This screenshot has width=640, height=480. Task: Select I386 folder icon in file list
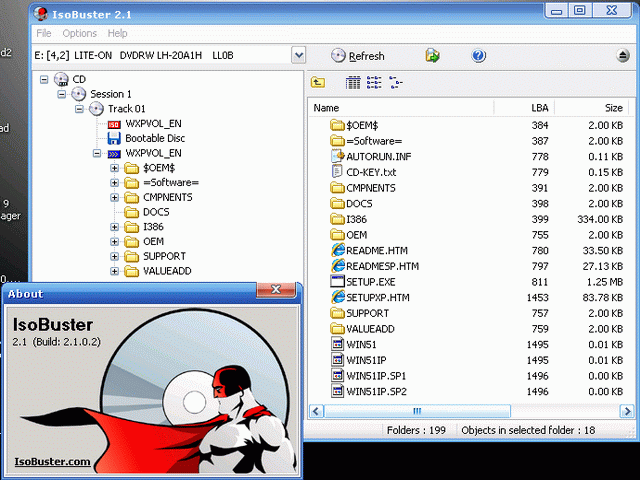pyautogui.click(x=337, y=219)
